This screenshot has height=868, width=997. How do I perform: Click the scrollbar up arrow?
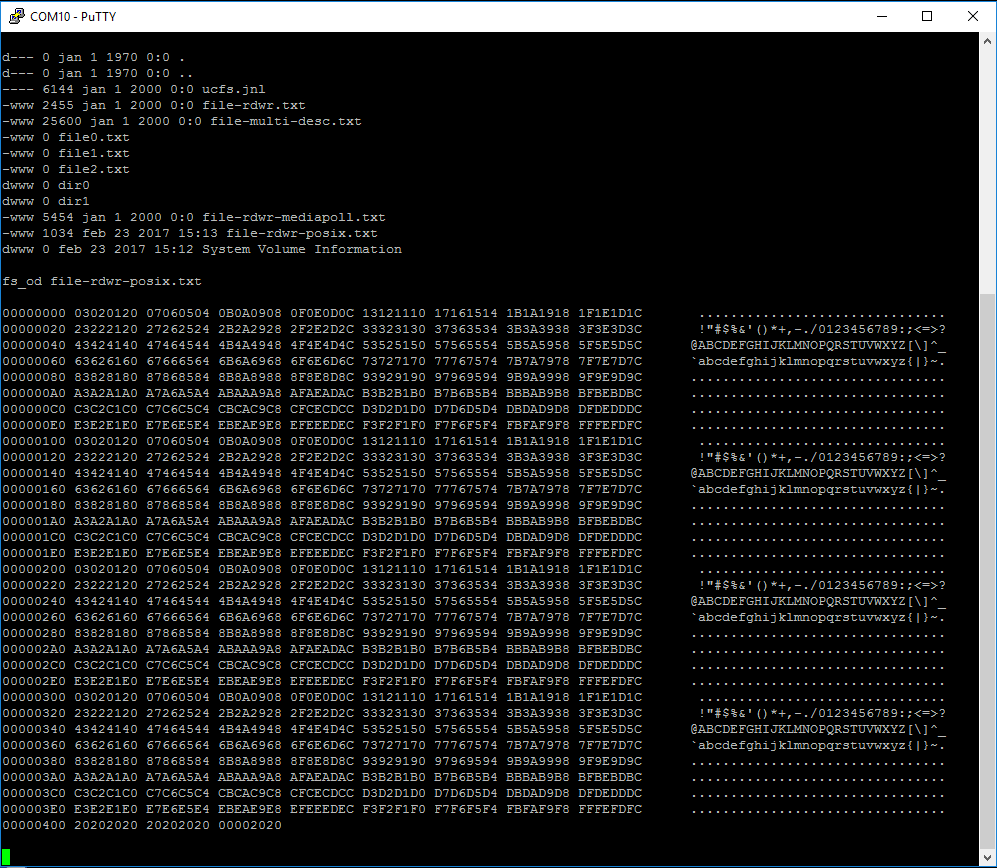click(x=987, y=41)
